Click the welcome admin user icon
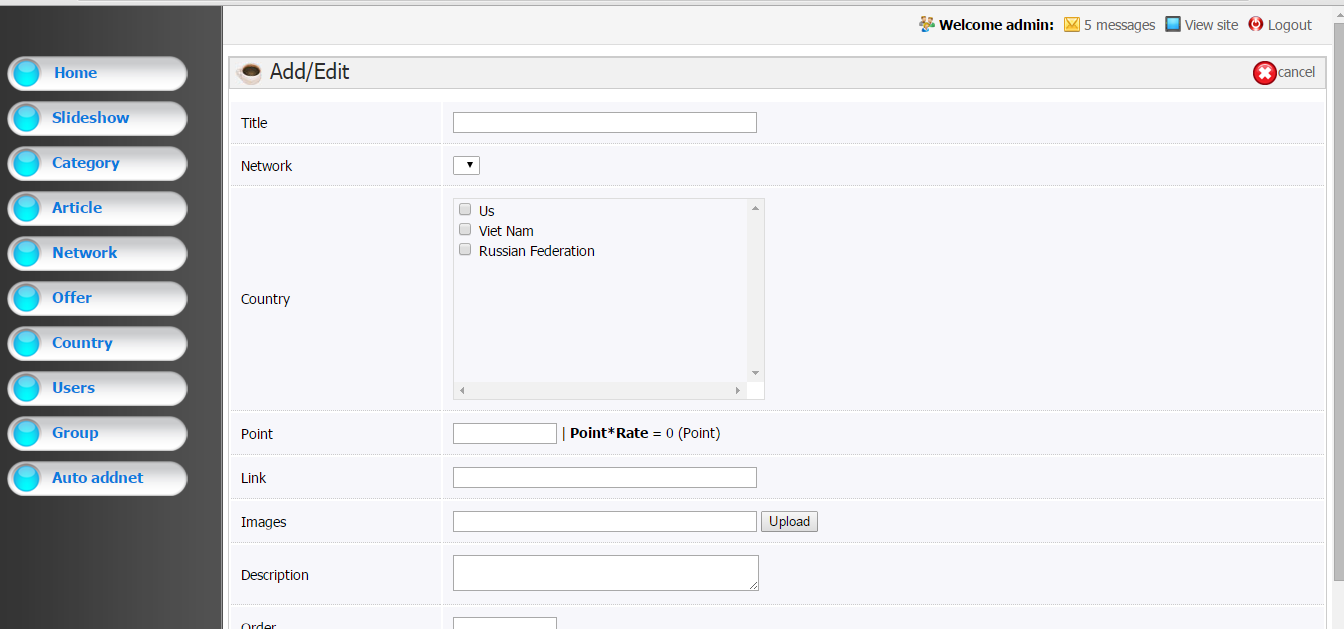The width and height of the screenshot is (1344, 629). point(927,25)
